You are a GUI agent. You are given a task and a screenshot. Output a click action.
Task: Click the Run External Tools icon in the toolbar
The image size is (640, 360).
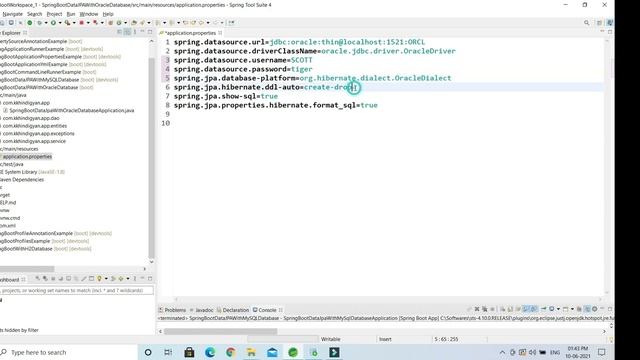pos(67,23)
